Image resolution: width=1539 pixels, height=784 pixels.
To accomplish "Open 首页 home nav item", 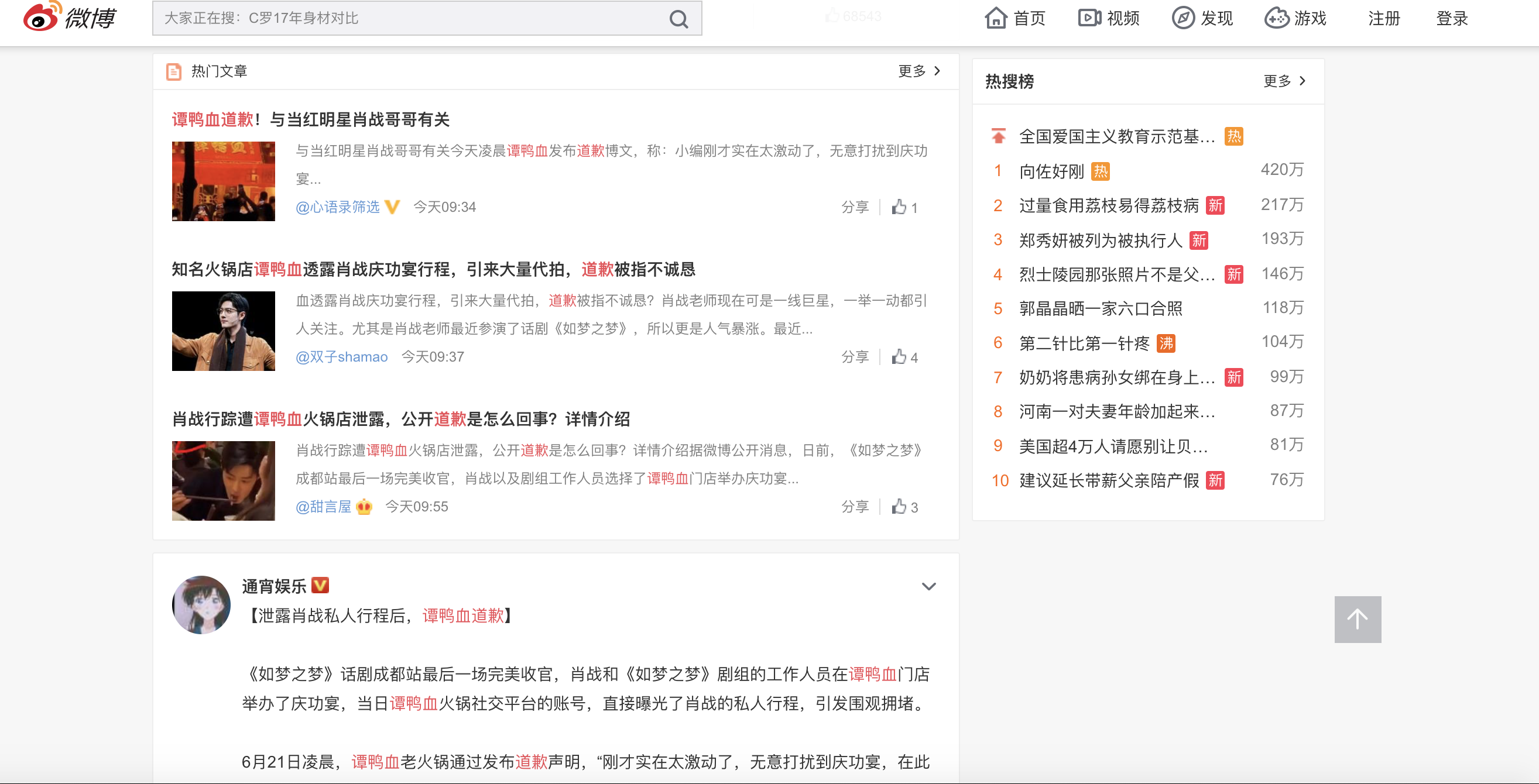I will point(1015,19).
